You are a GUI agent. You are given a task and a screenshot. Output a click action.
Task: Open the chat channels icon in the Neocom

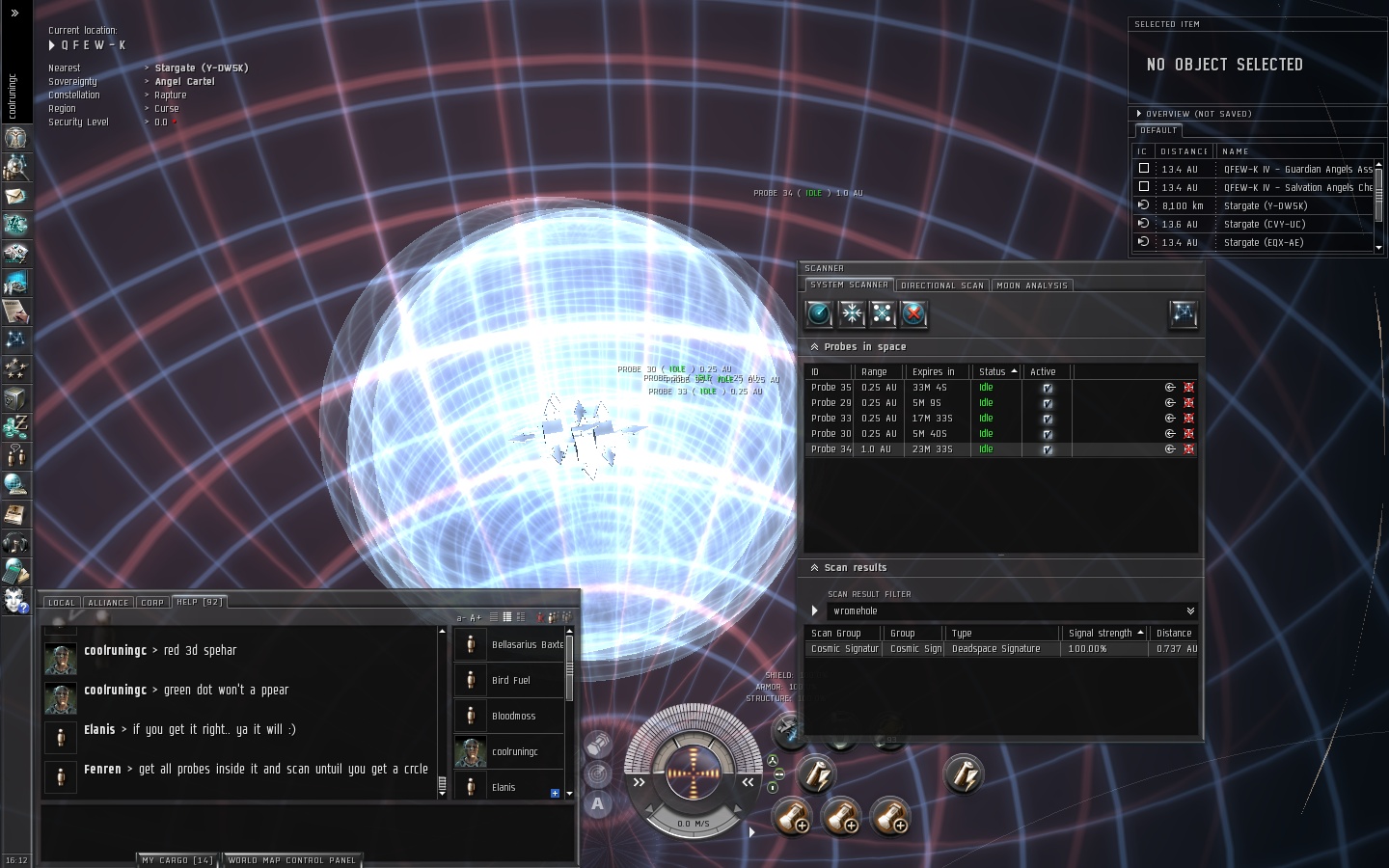tap(15, 456)
